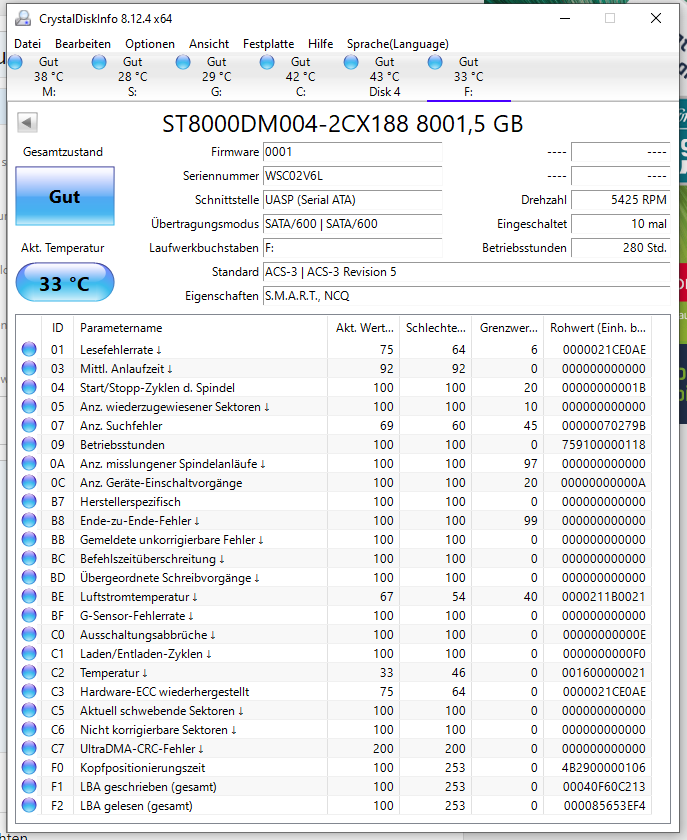This screenshot has width=687, height=840.
Task: Click status orb for Gemeldete unkorrigierbare Fehler
Action: [x=29, y=539]
